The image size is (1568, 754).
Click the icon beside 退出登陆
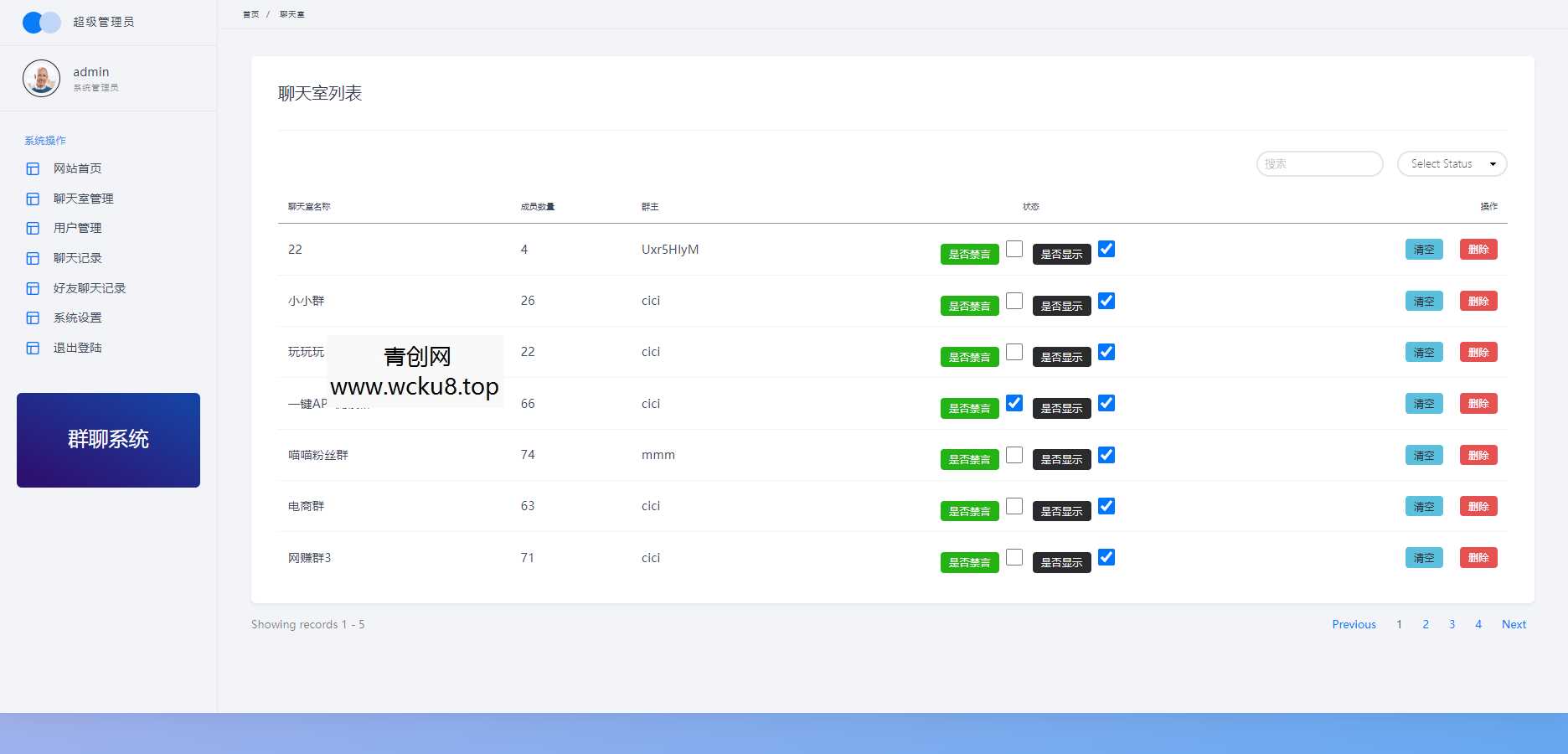click(33, 348)
